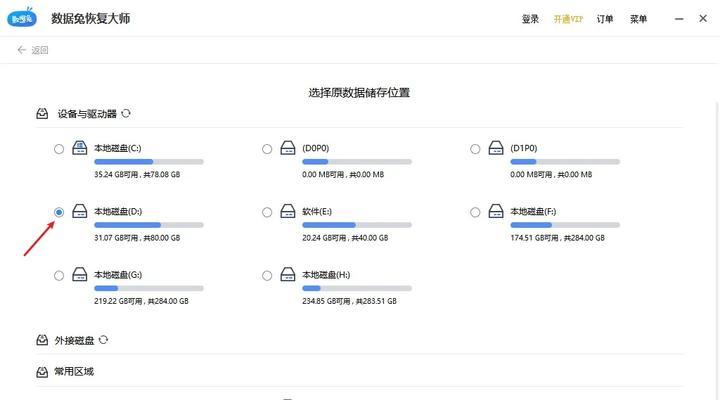
Task: Click the (D0P0) drive label
Action: [x=315, y=148]
